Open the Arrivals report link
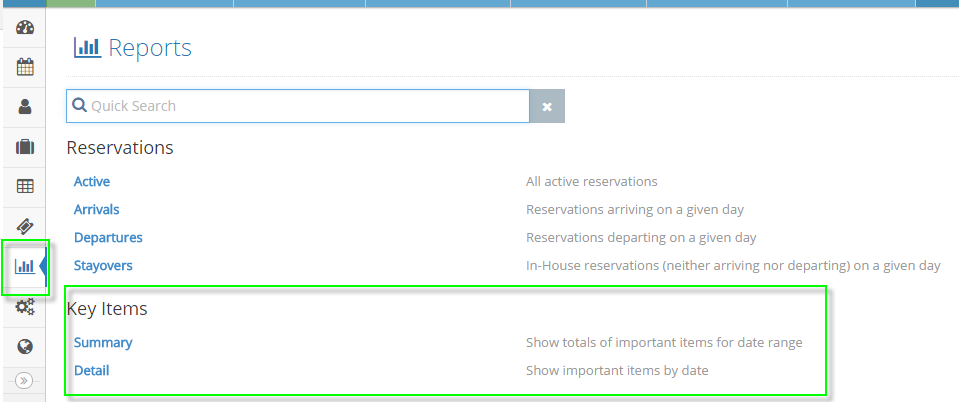This screenshot has width=959, height=402. tap(97, 210)
